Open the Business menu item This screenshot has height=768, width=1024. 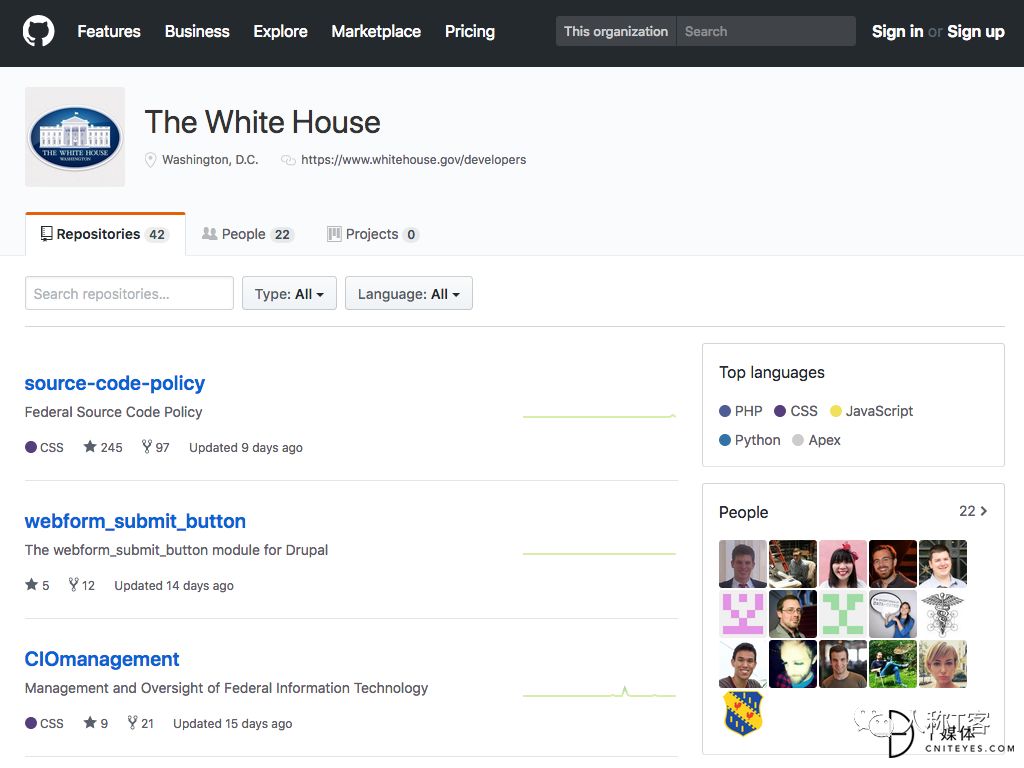pyautogui.click(x=197, y=31)
